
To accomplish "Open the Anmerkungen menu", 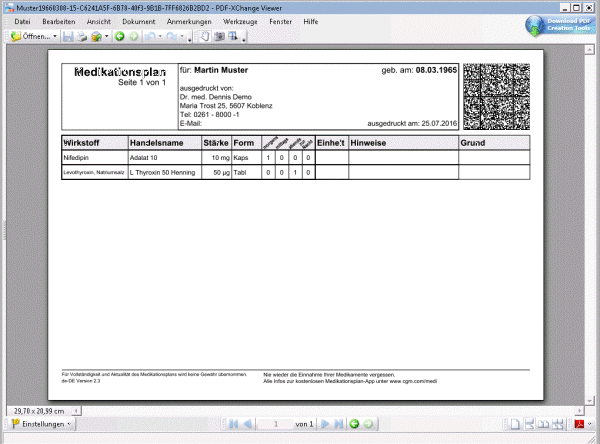I will [189, 22].
